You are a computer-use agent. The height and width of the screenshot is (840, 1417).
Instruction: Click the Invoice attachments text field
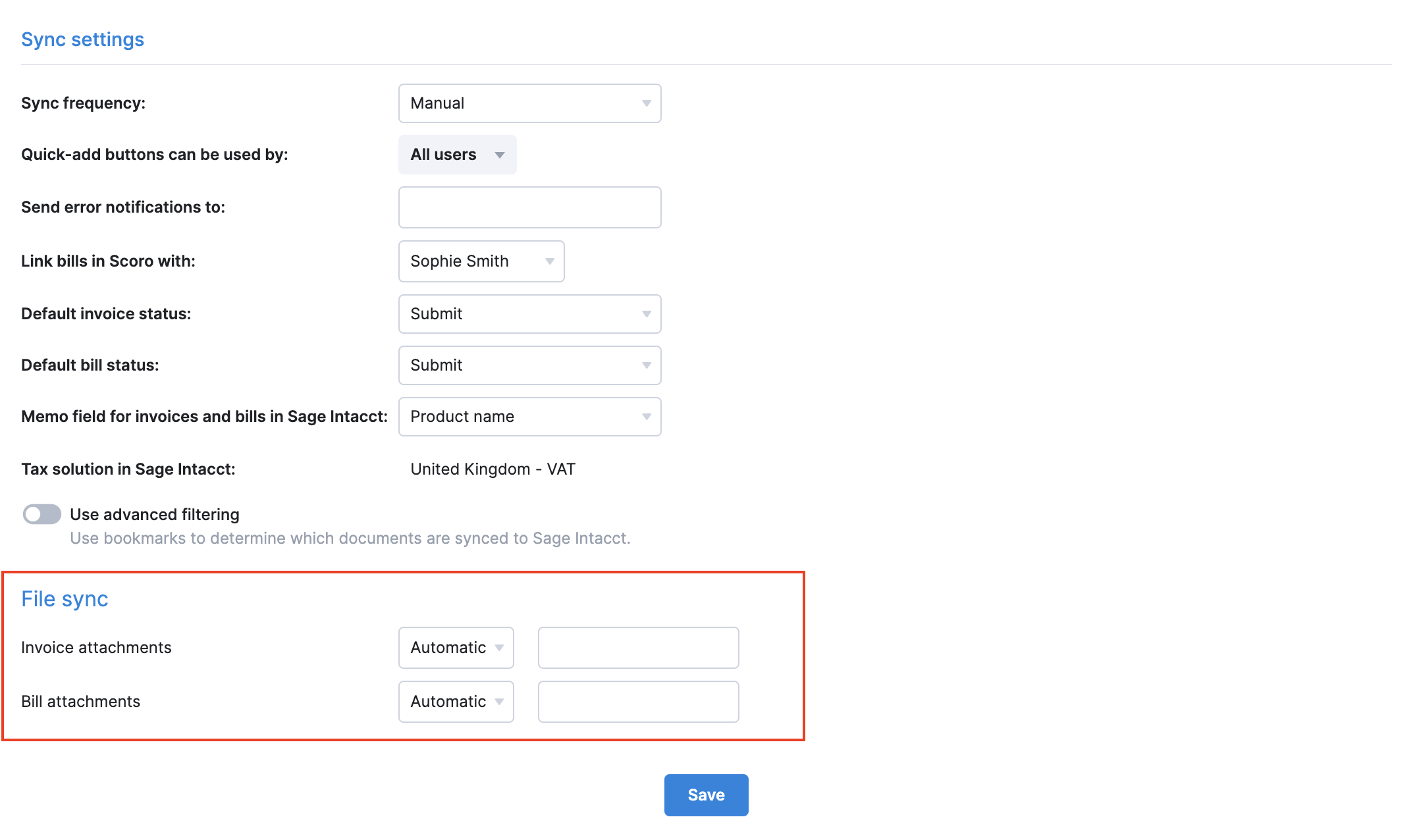coord(637,647)
